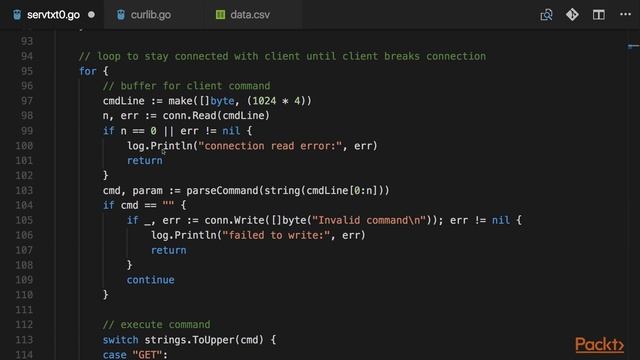Click 'nil' on line 99
Viewport: 640px width, 360px height.
coord(231,131)
